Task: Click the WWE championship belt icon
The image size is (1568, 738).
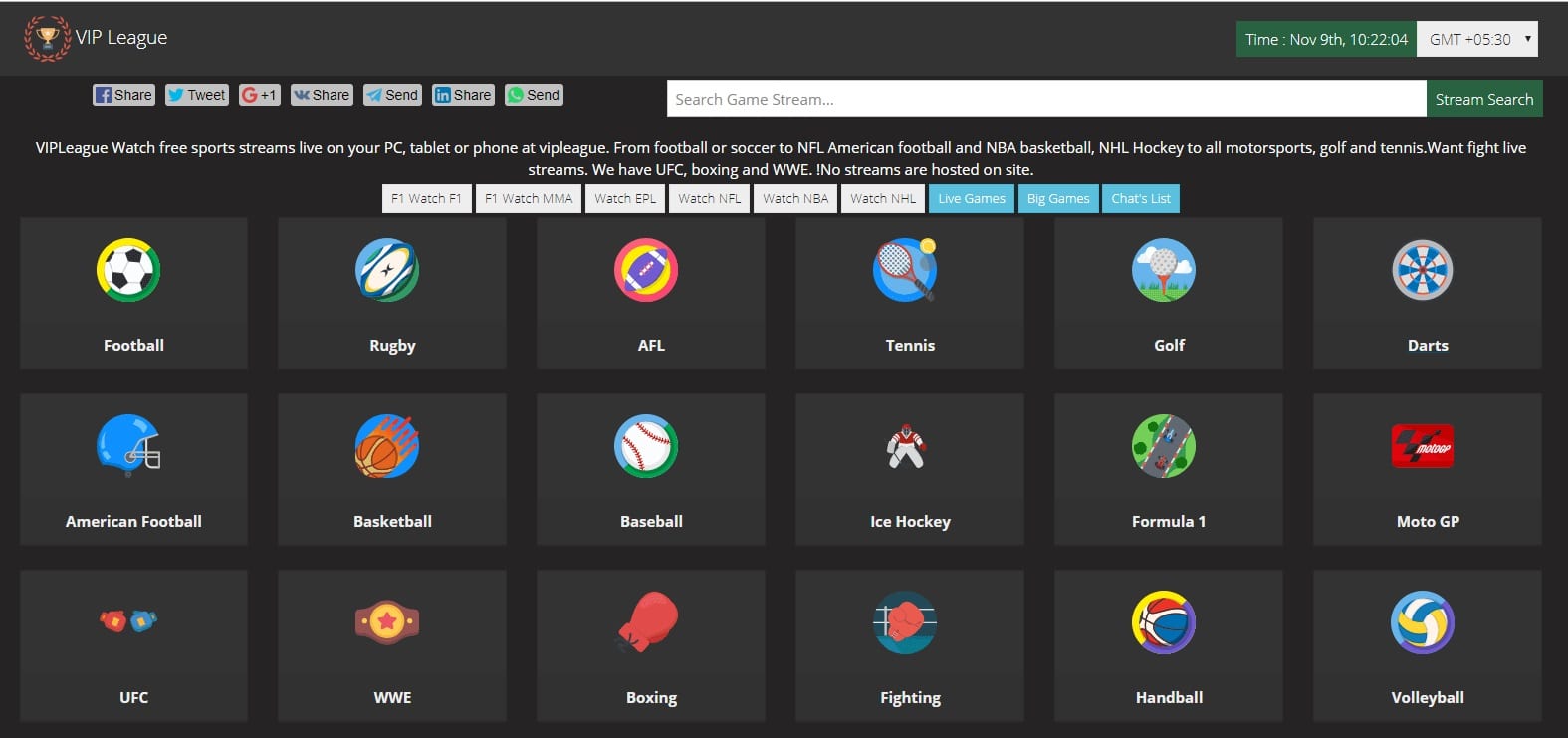Action: 387,622
